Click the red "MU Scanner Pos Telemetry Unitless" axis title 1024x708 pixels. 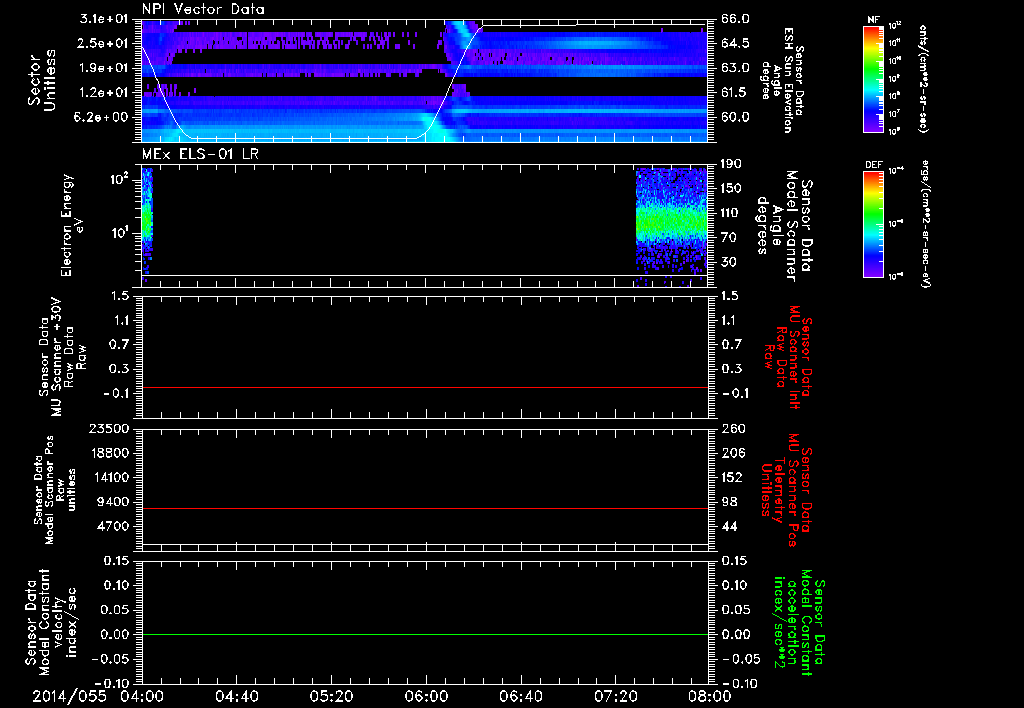coord(787,490)
